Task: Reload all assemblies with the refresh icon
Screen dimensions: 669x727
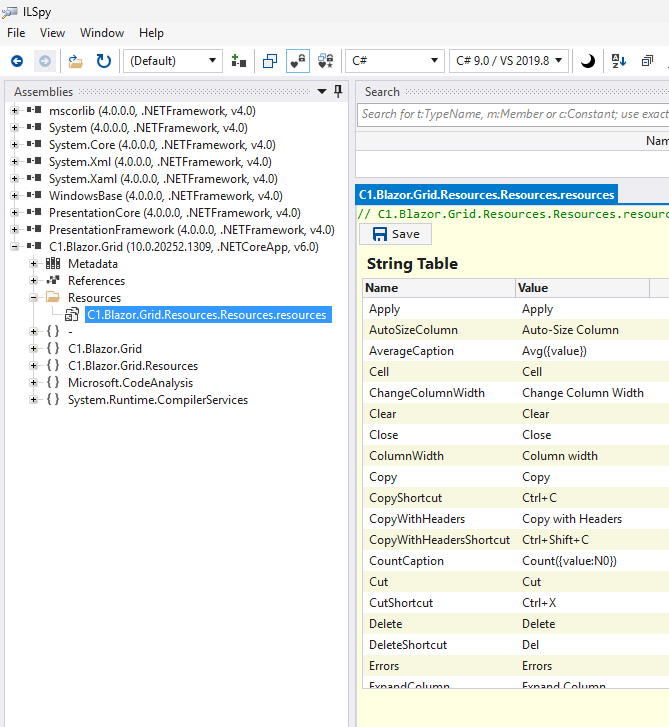Action: tap(103, 61)
